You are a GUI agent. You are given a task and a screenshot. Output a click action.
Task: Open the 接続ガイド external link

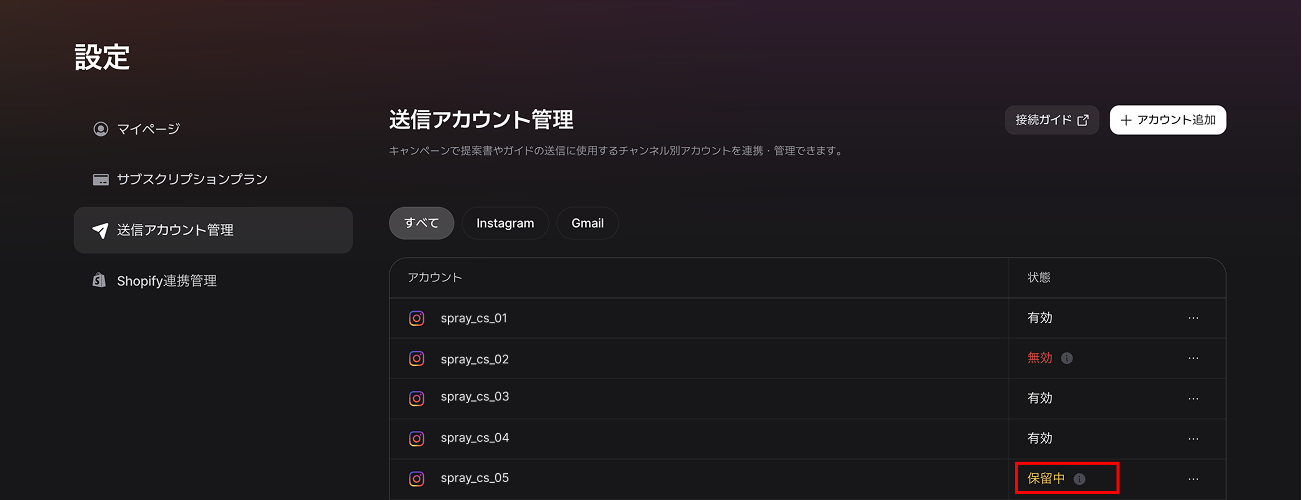1051,120
